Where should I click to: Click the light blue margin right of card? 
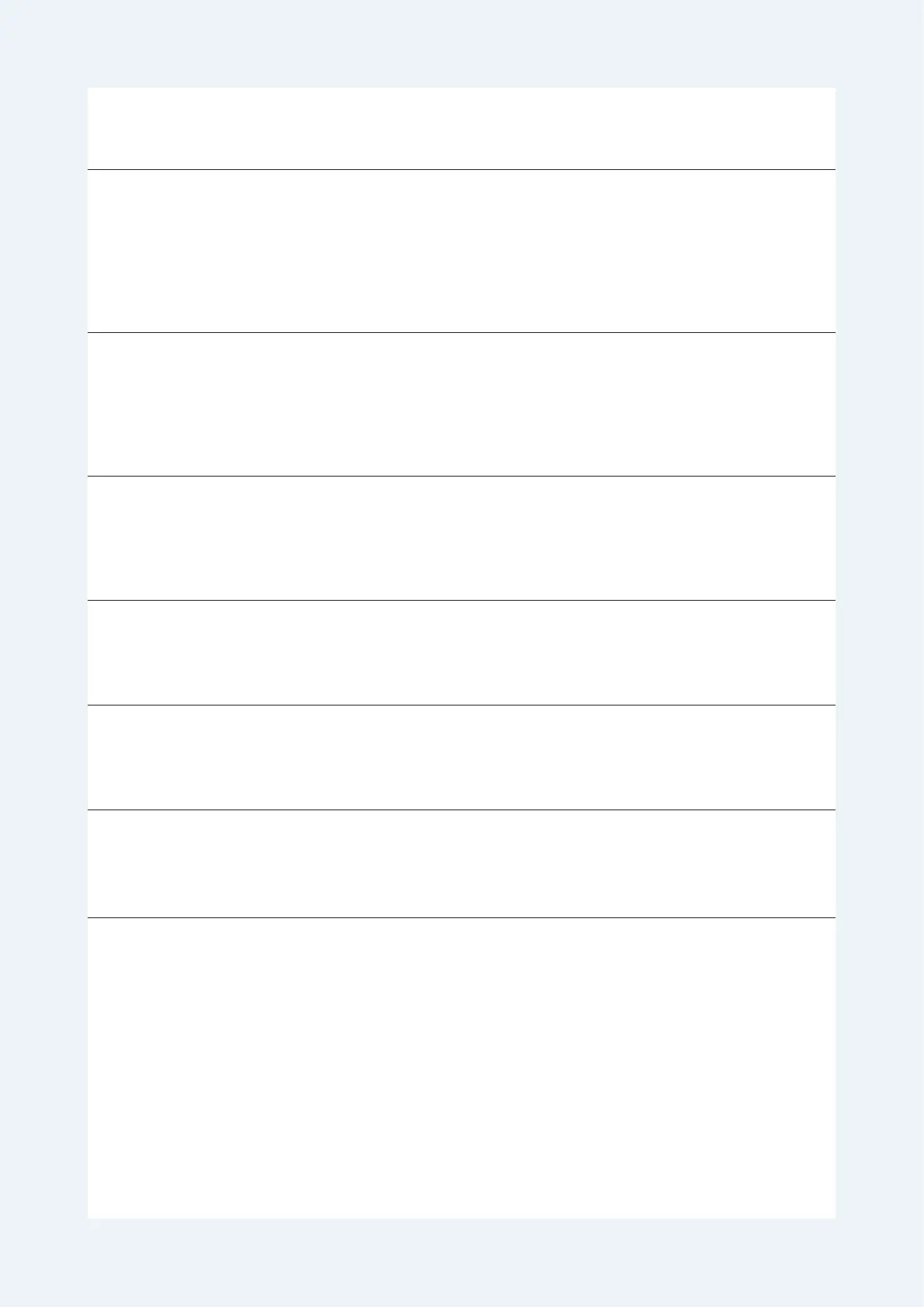click(880, 653)
